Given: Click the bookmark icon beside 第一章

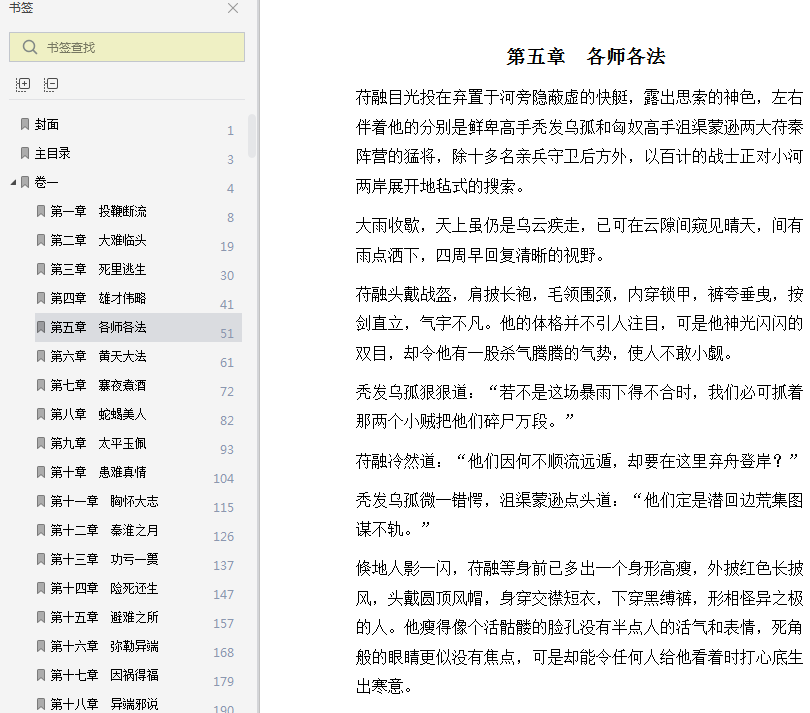Looking at the screenshot, I should 41,211.
